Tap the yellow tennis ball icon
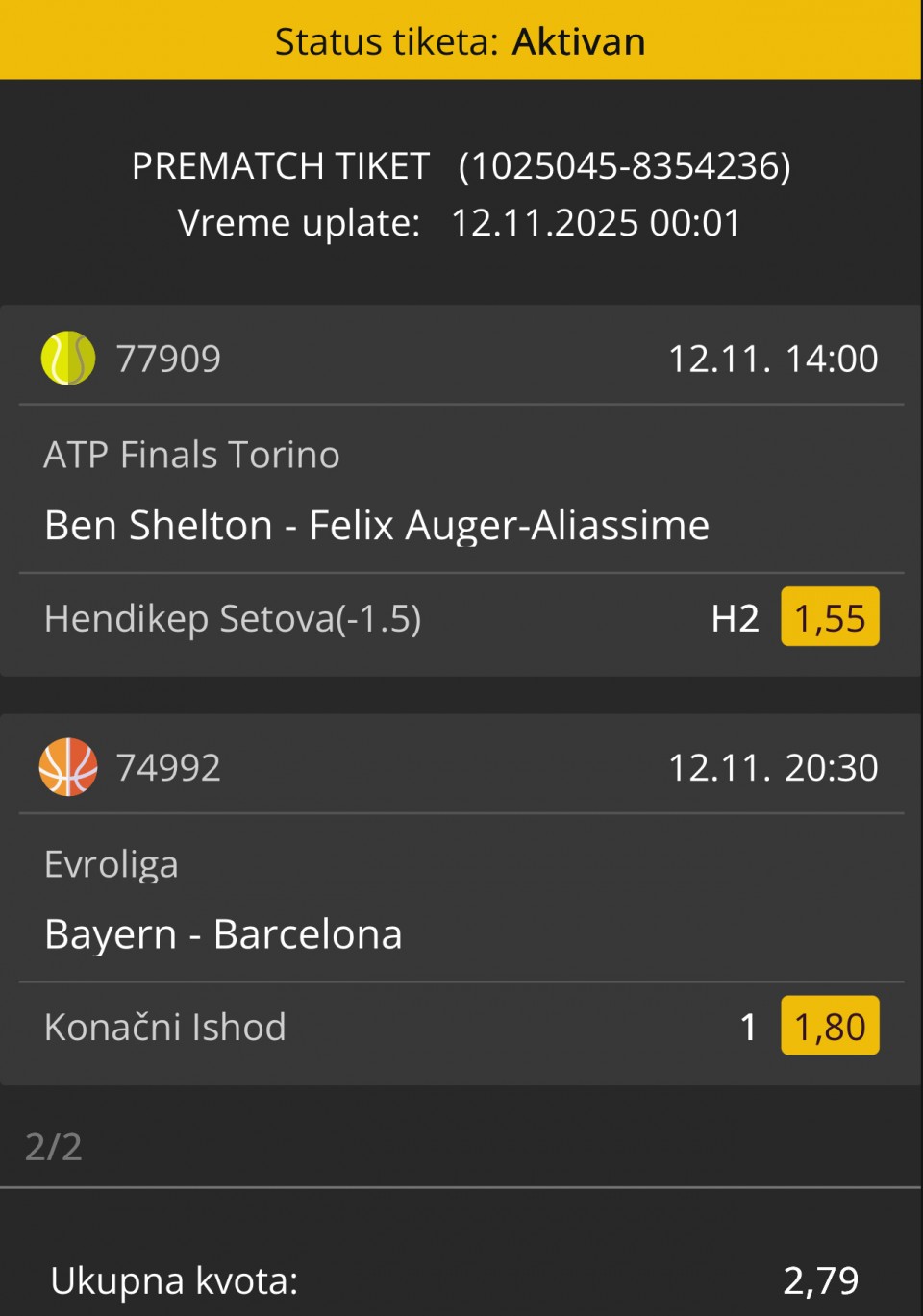 pos(68,359)
